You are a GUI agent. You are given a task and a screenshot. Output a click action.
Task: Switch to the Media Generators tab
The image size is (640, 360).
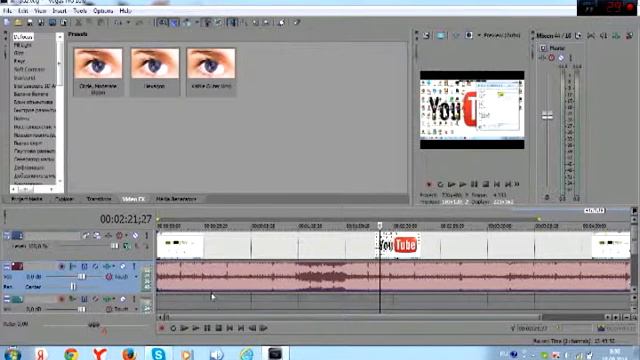(176, 199)
